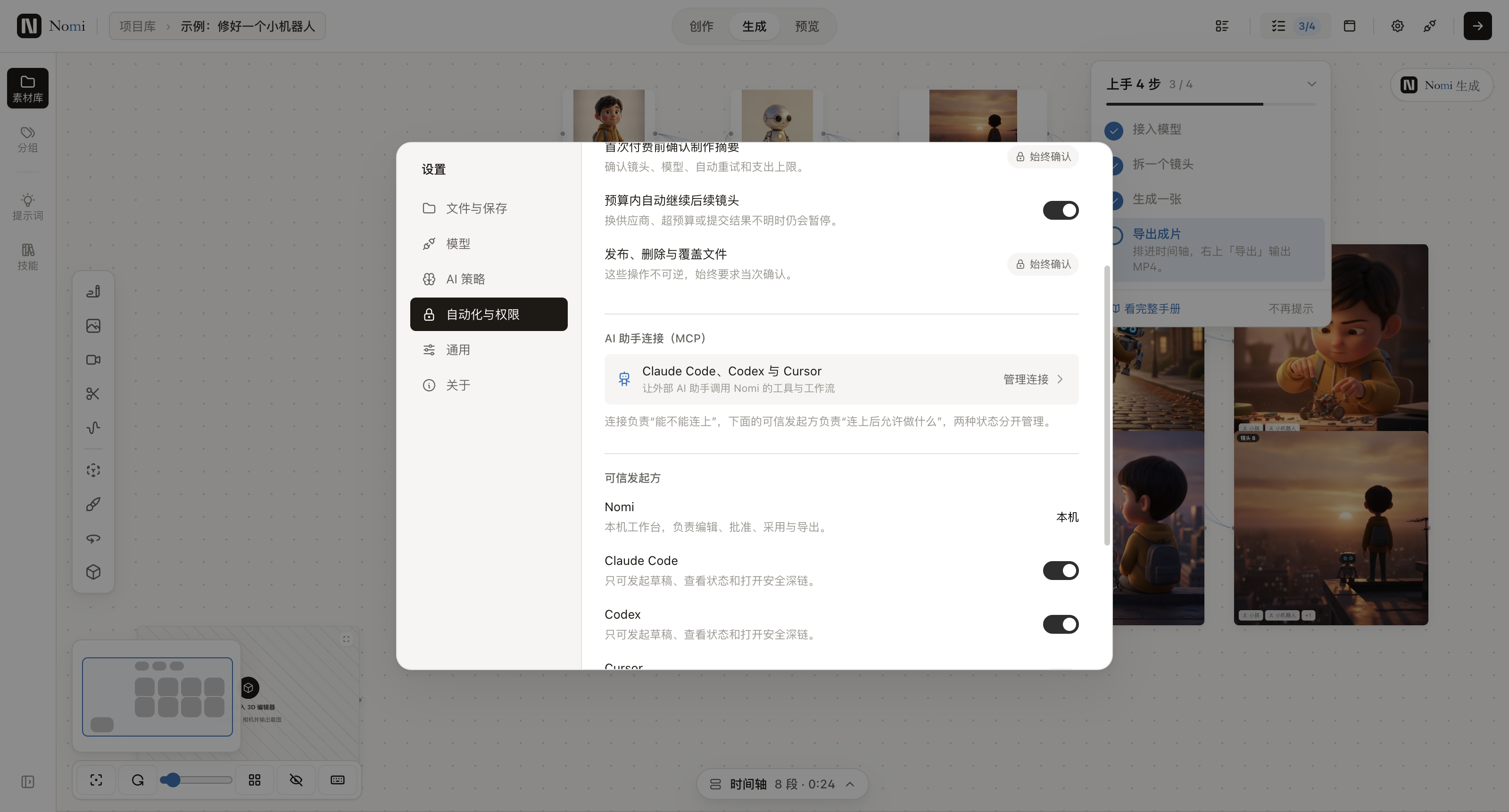The image size is (1509, 812).
Task: Click the window layout icon in top bar
Action: coord(1350,26)
